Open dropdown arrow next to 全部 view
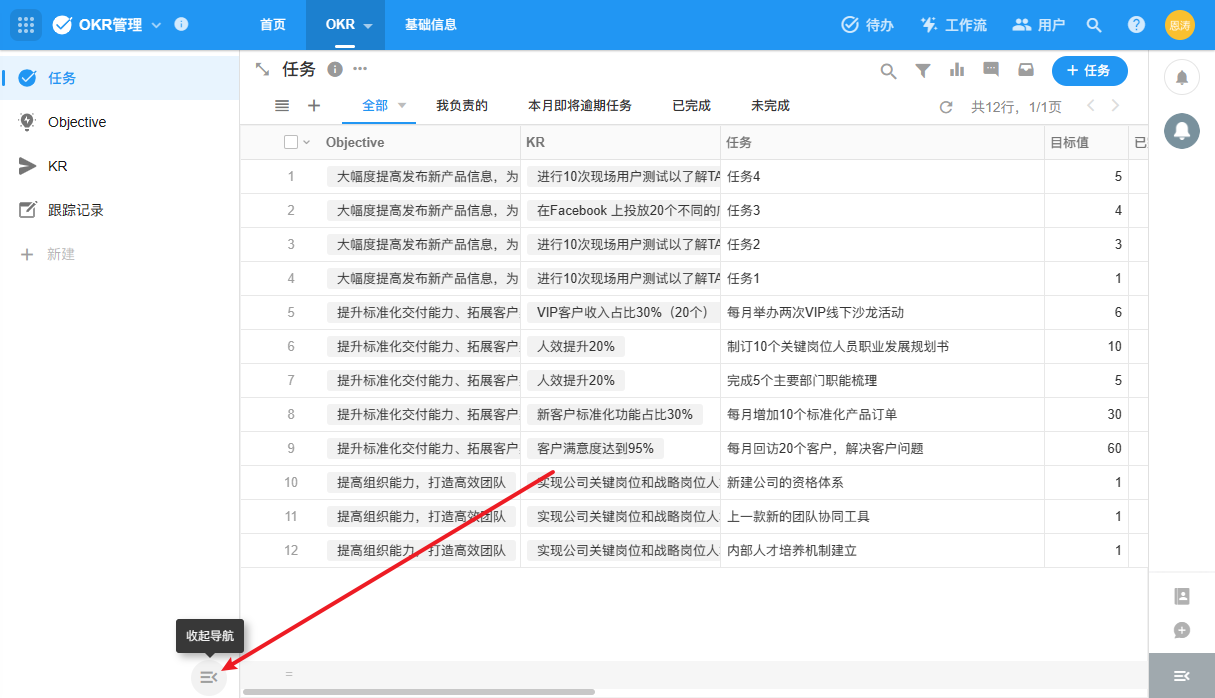This screenshot has width=1215, height=698. tap(402, 106)
